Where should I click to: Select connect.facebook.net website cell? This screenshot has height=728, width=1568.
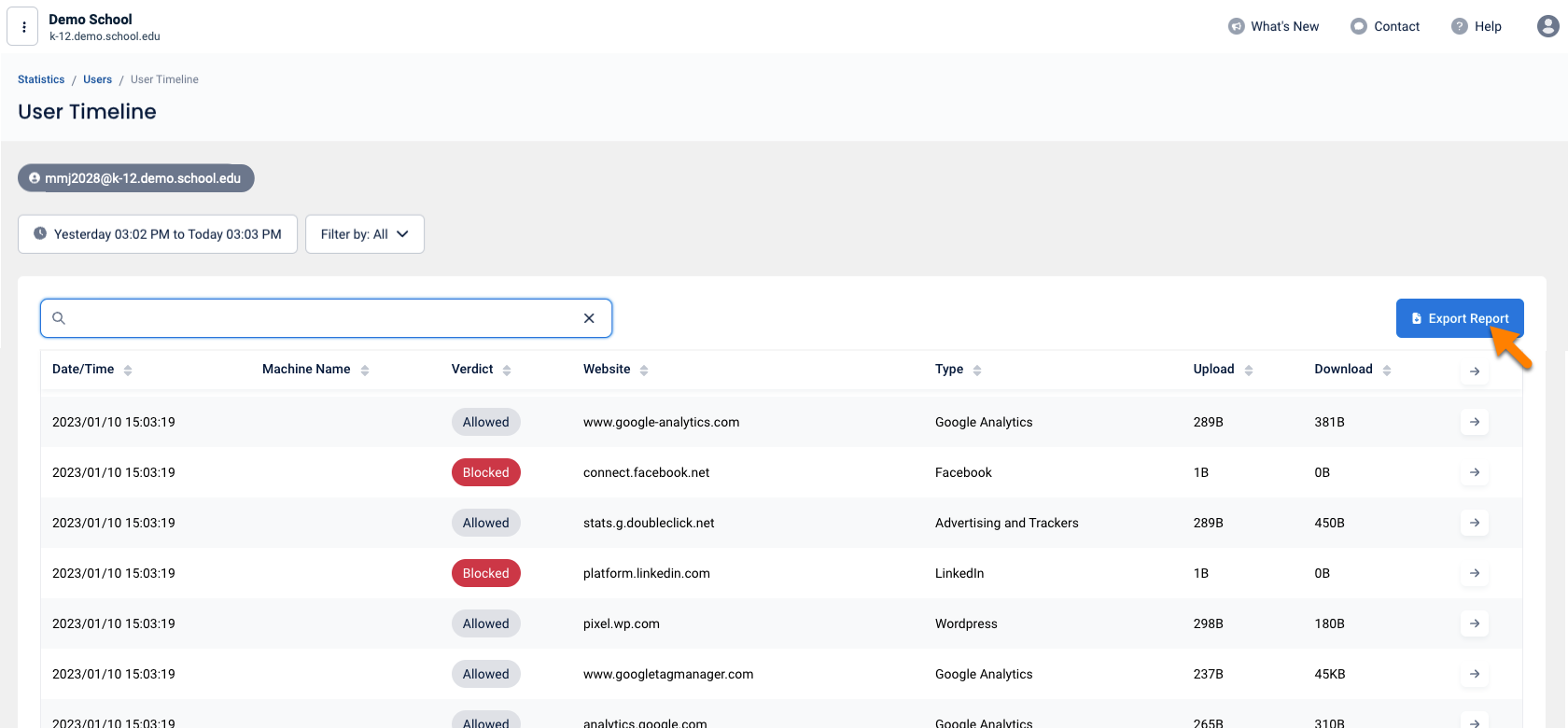[646, 472]
